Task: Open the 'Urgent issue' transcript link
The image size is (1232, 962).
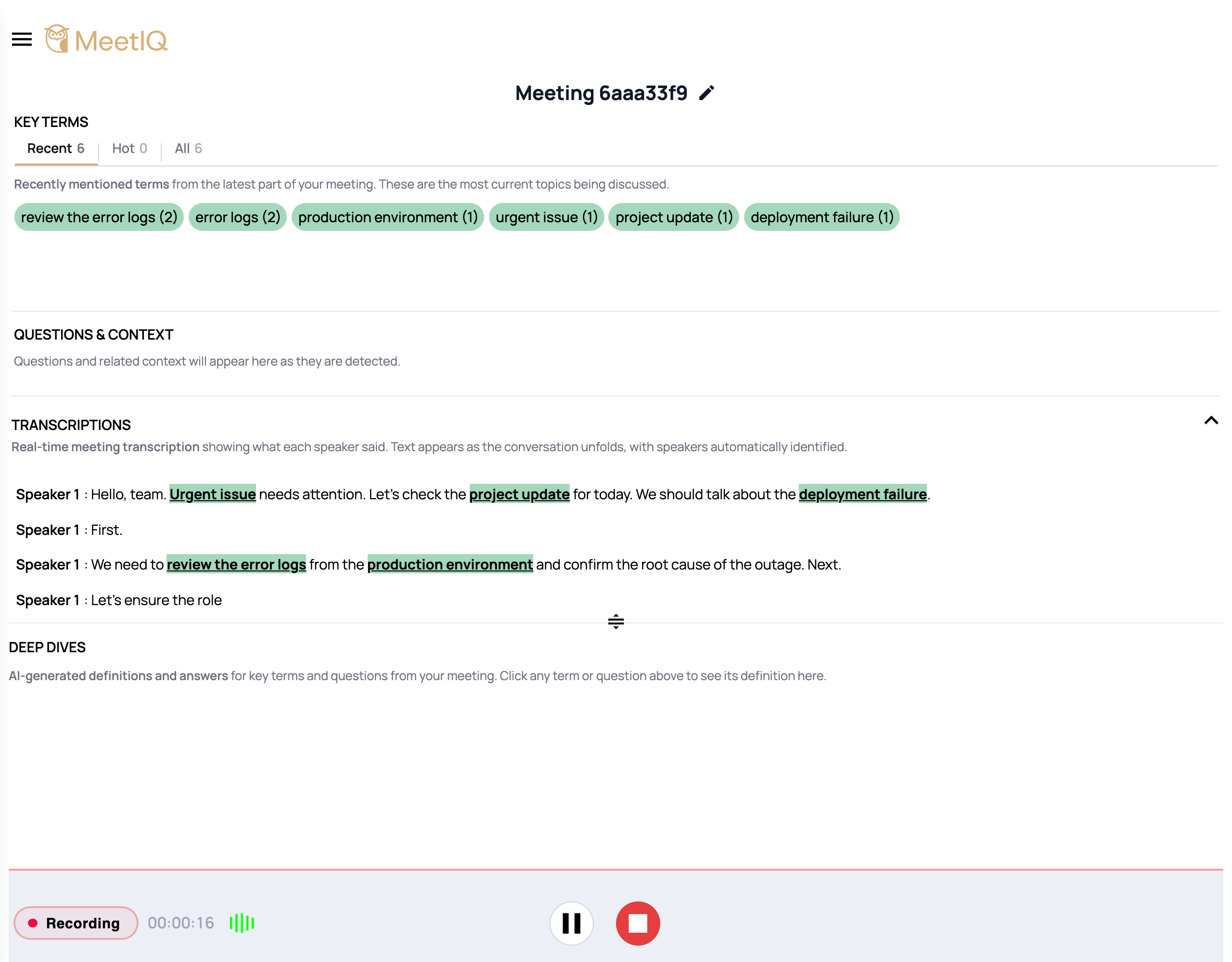Action: tap(213, 494)
